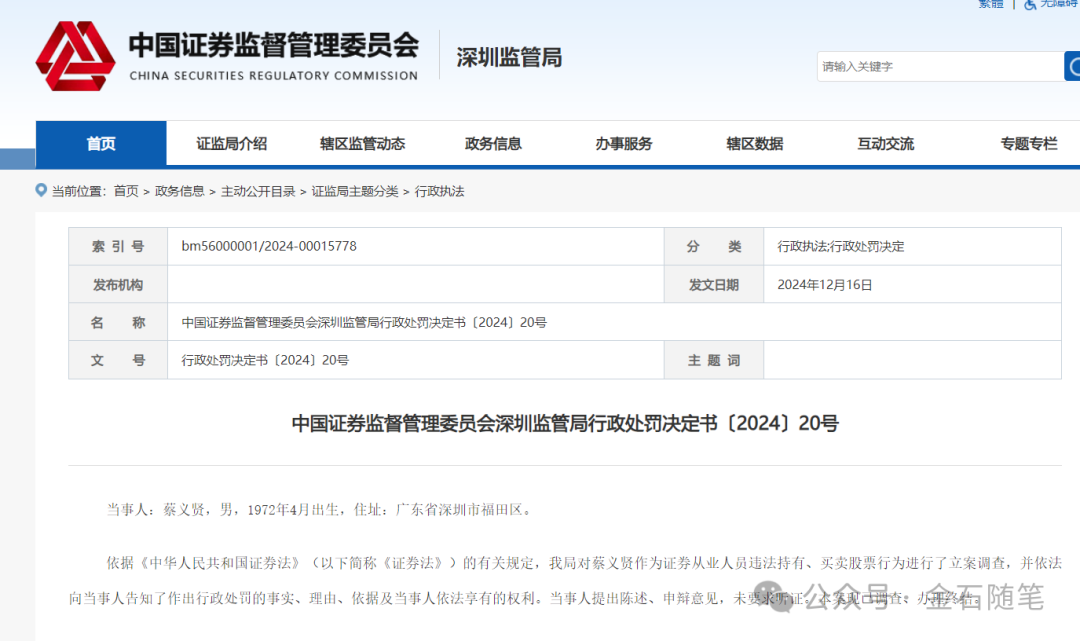Select 互动交流 in the navigation bar
1080x641 pixels.
(885, 143)
